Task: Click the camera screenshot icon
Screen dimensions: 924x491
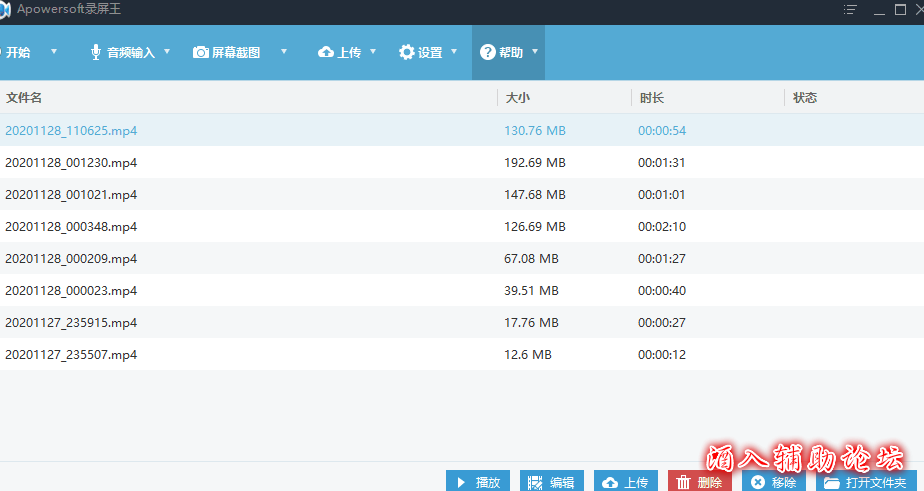Action: (x=201, y=52)
